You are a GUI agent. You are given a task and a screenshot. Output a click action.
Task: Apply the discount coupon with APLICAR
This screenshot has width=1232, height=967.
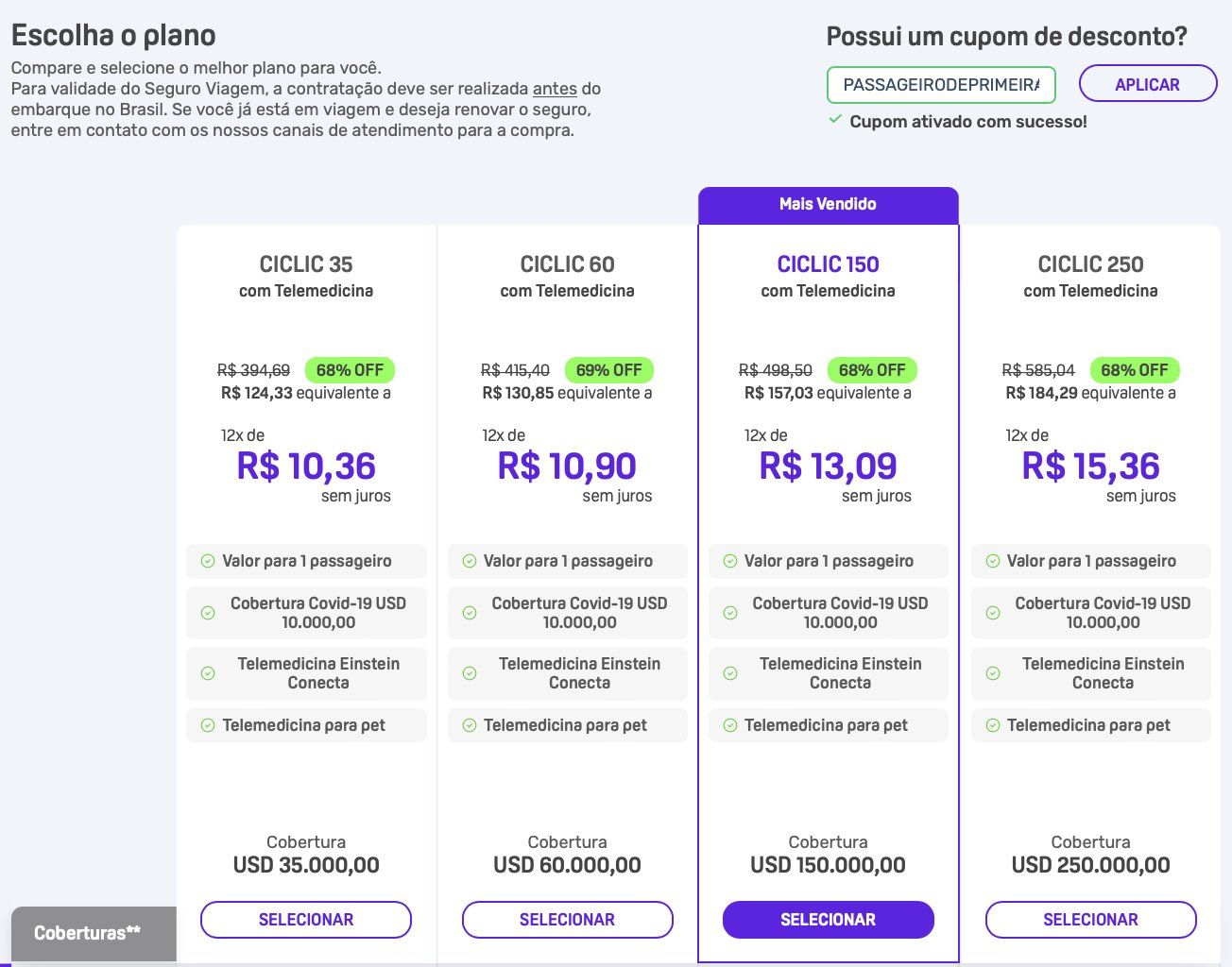point(1148,84)
